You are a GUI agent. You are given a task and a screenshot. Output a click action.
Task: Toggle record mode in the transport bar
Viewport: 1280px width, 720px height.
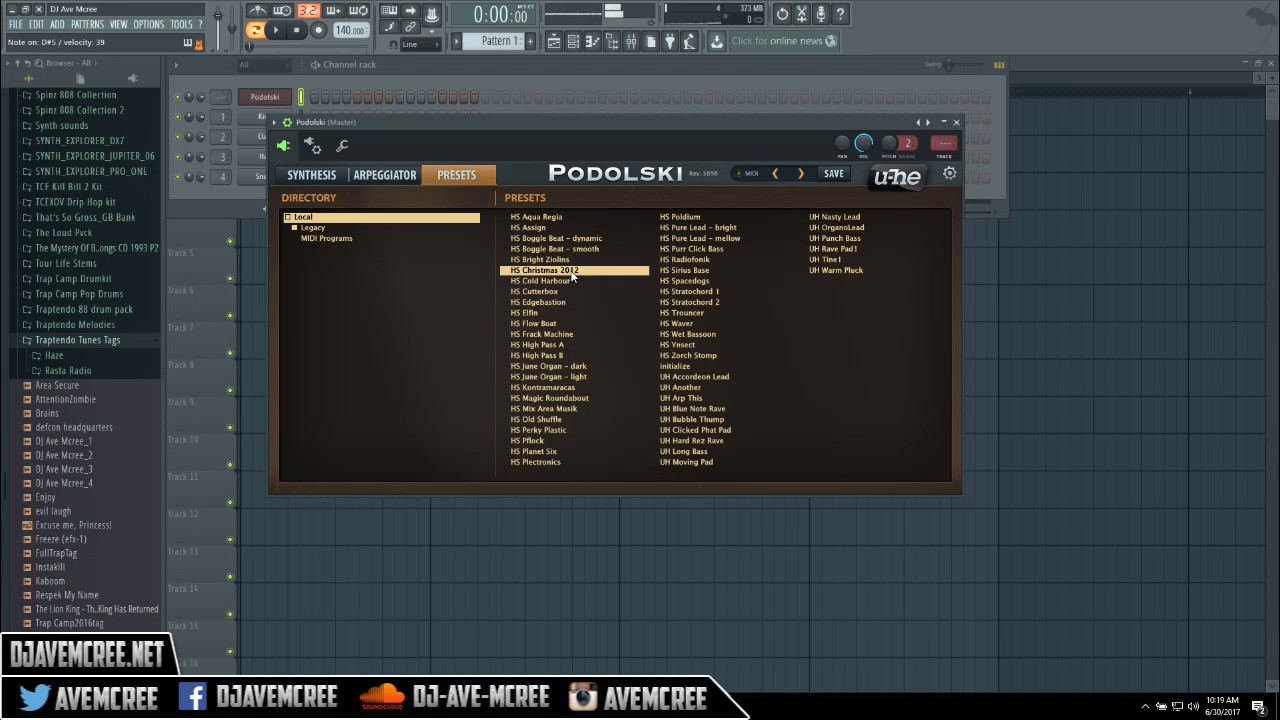coord(318,30)
